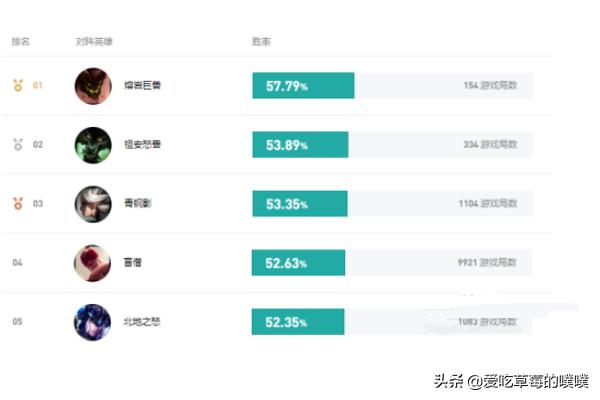Click the 53.89% win rate bar
Image resolution: width=600 pixels, height=400 pixels.
coord(300,144)
